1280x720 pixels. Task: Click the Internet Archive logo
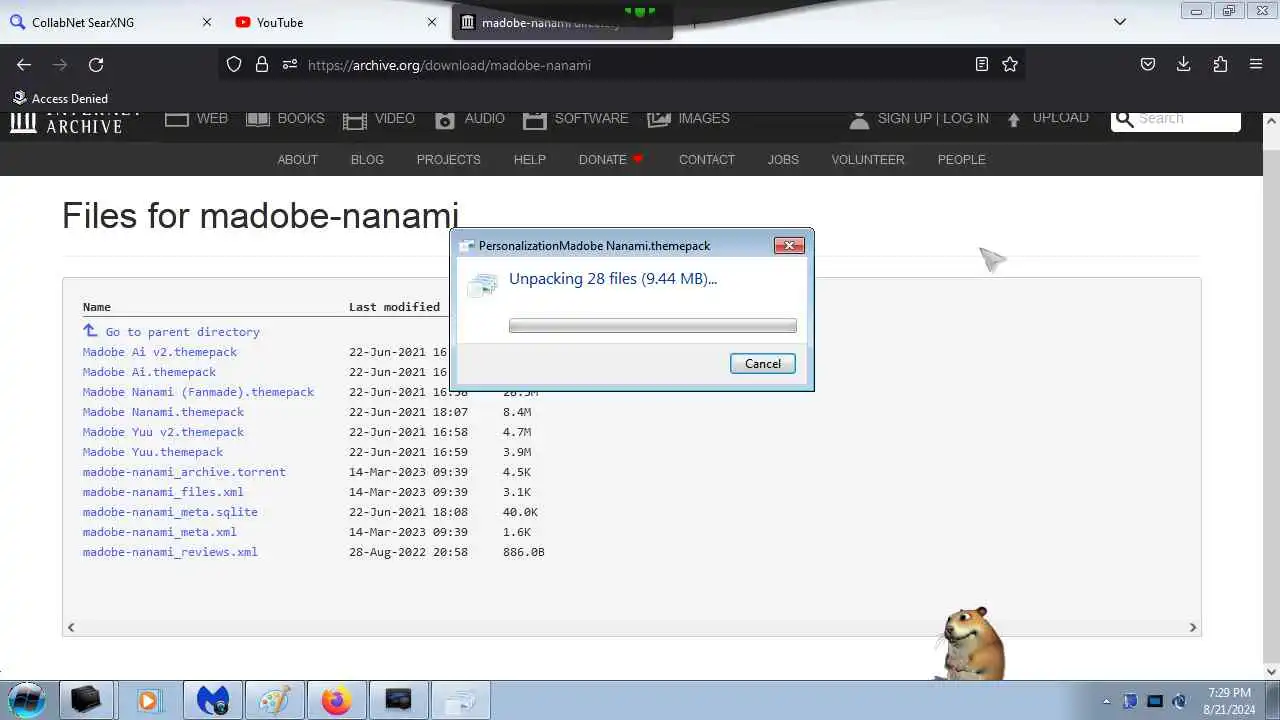[x=76, y=122]
